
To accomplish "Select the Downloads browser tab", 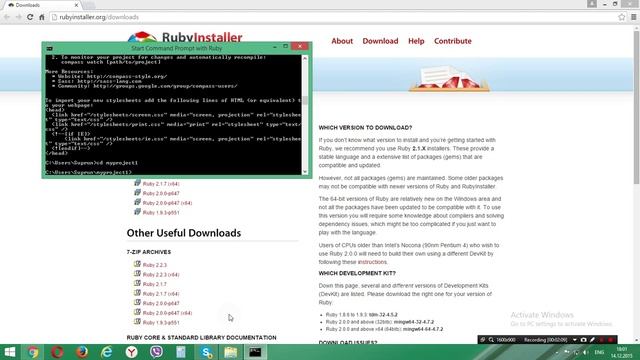I will [41, 5].
